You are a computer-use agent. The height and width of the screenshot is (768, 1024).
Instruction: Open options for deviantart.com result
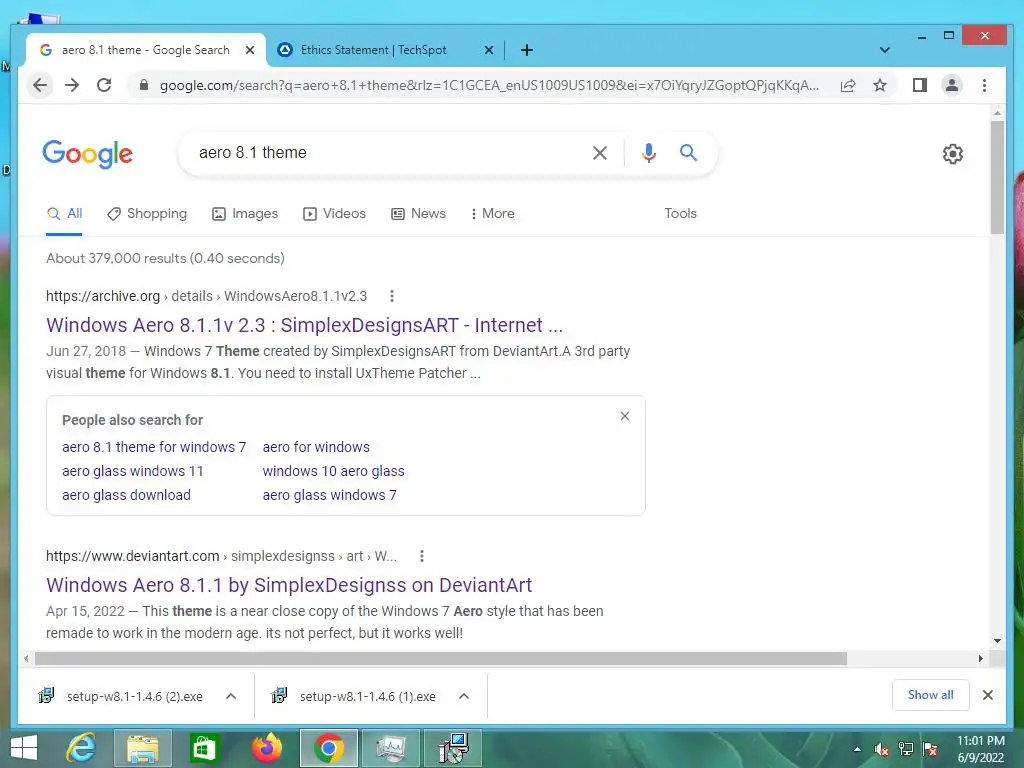[422, 556]
